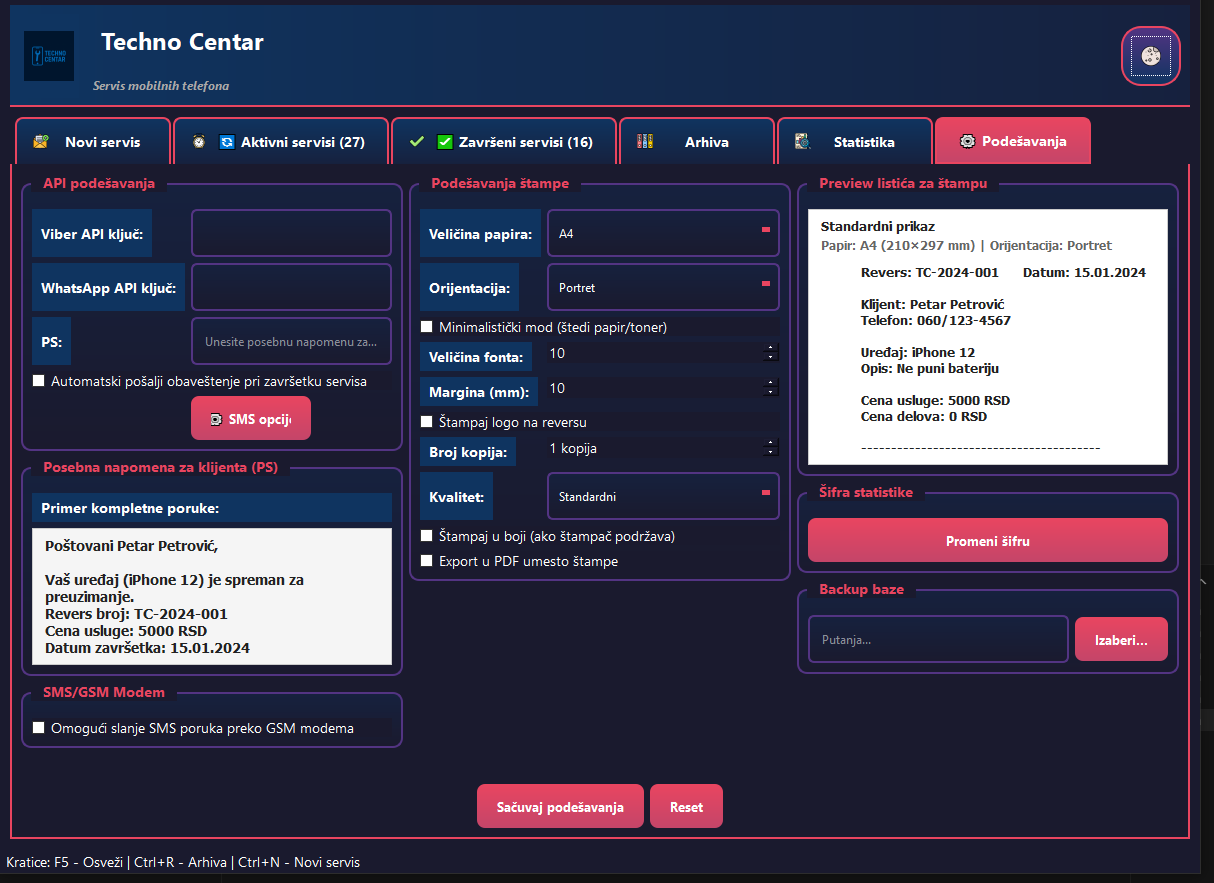The width and height of the screenshot is (1214, 883).
Task: Click the Sačuvaj podešavanja button
Action: point(560,807)
